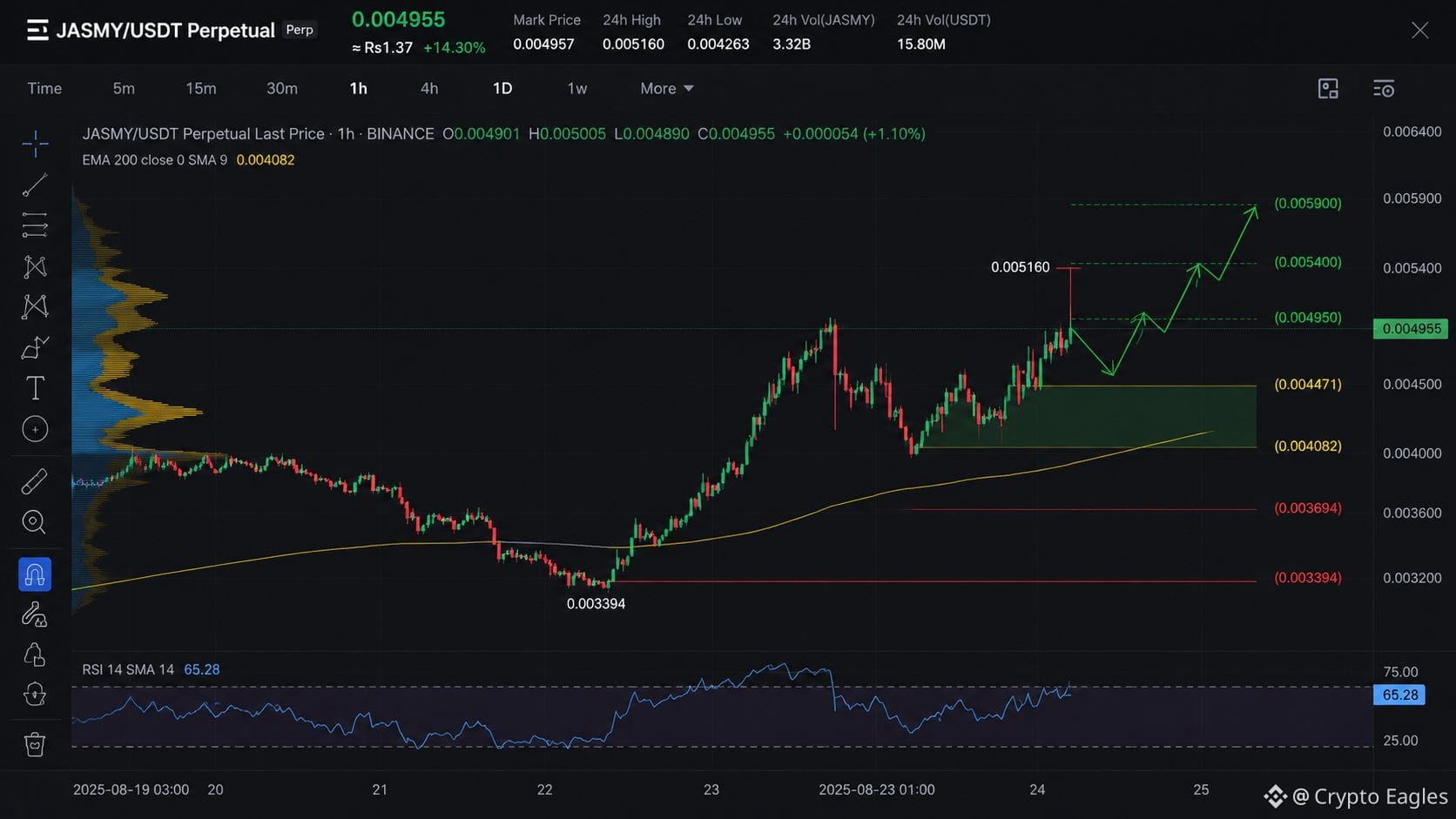Open the EMA 200 close indicator legend

click(155, 160)
